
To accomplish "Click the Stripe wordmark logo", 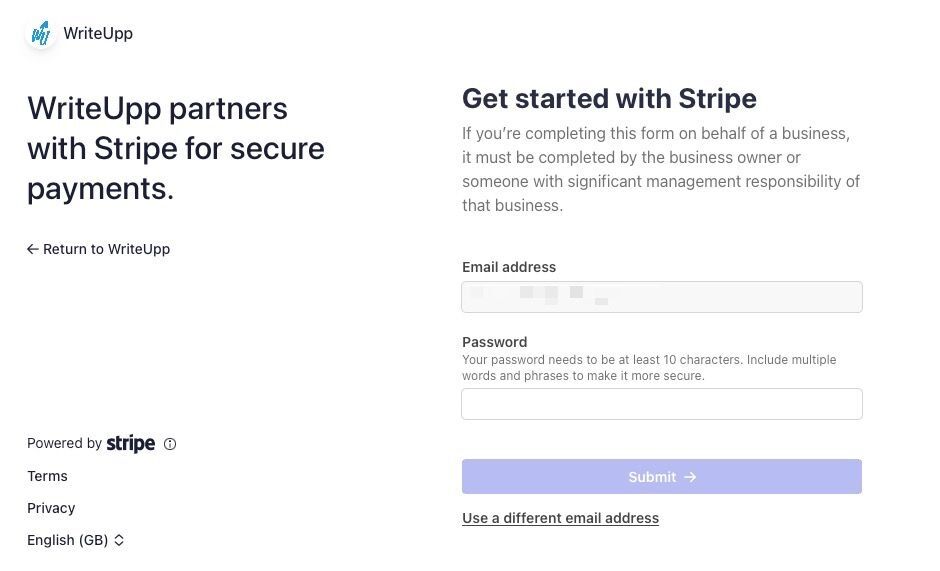I will (x=131, y=444).
